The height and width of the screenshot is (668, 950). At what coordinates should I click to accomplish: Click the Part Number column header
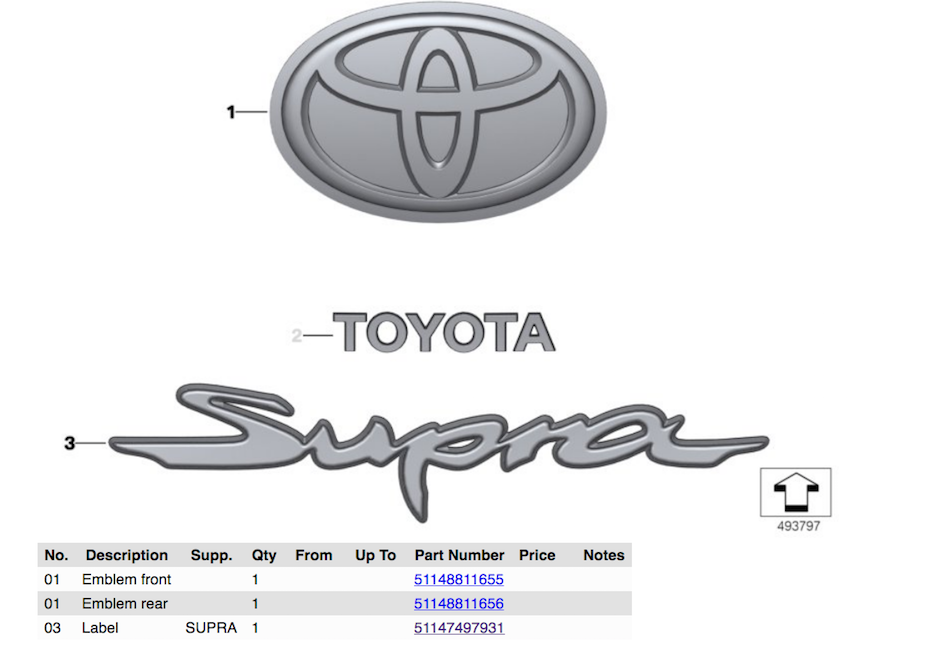[459, 555]
